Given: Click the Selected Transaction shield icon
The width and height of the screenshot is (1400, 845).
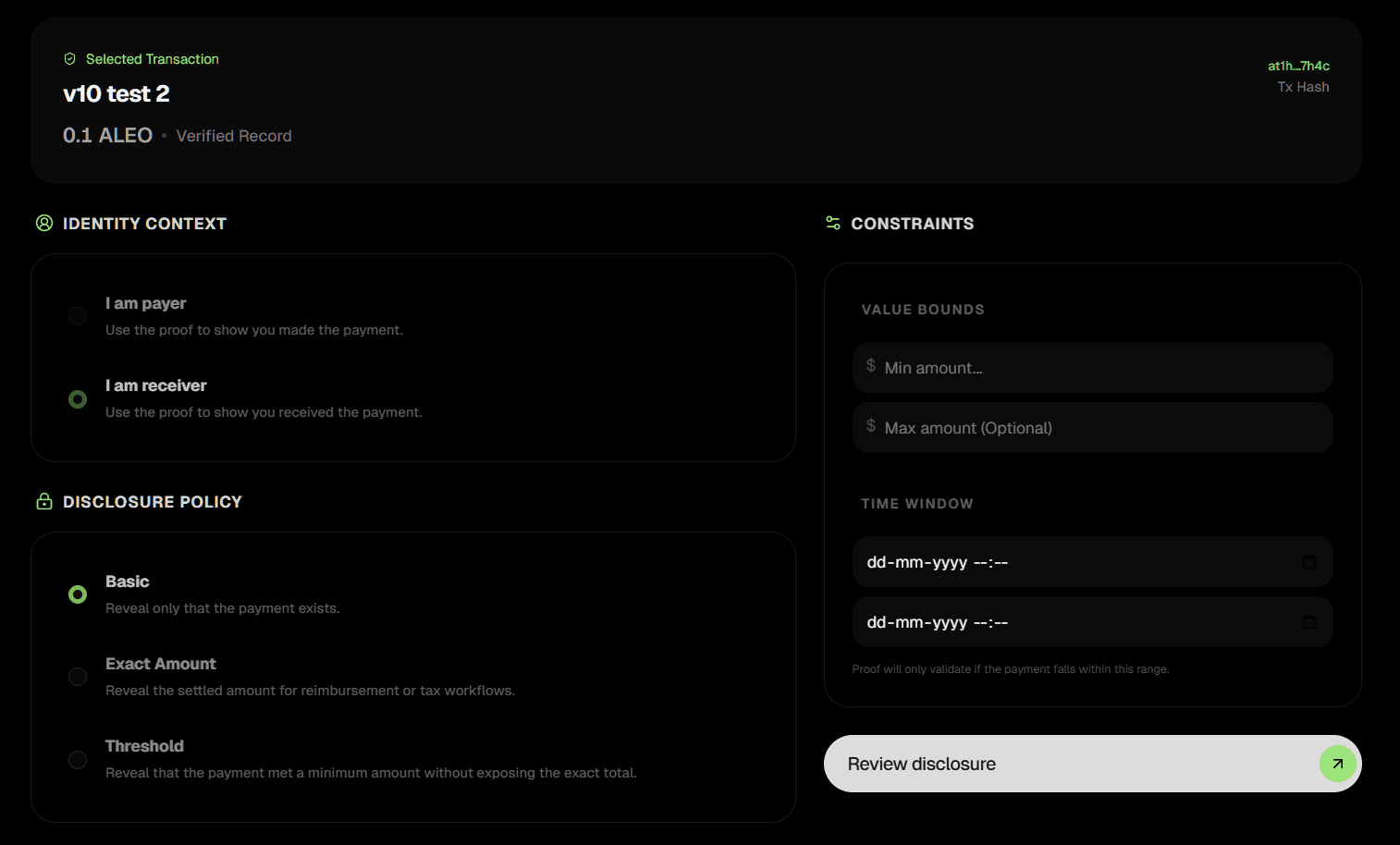Looking at the screenshot, I should (x=69, y=59).
